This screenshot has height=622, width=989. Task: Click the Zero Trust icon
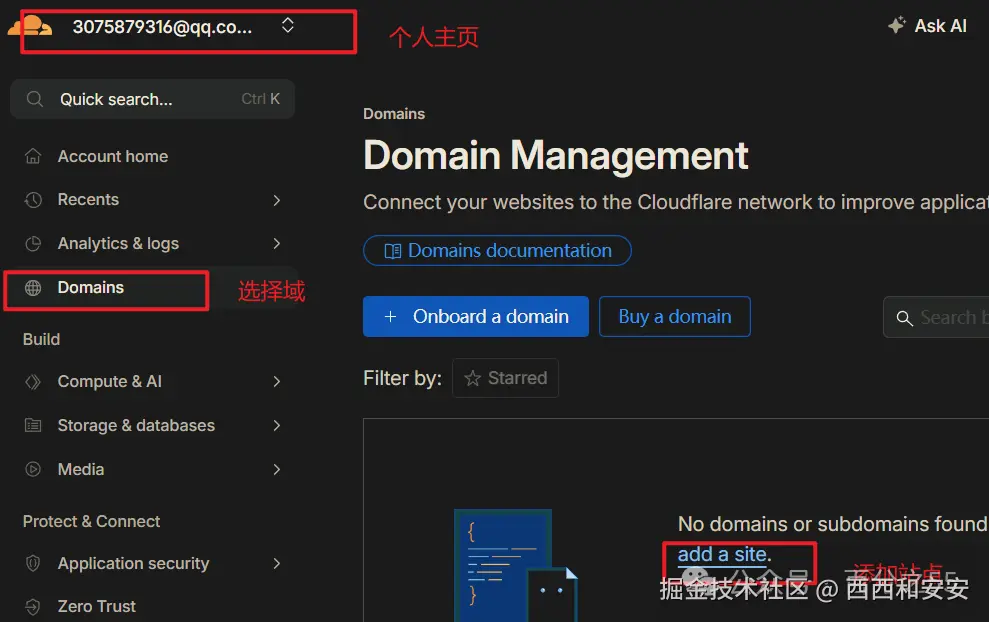33,607
